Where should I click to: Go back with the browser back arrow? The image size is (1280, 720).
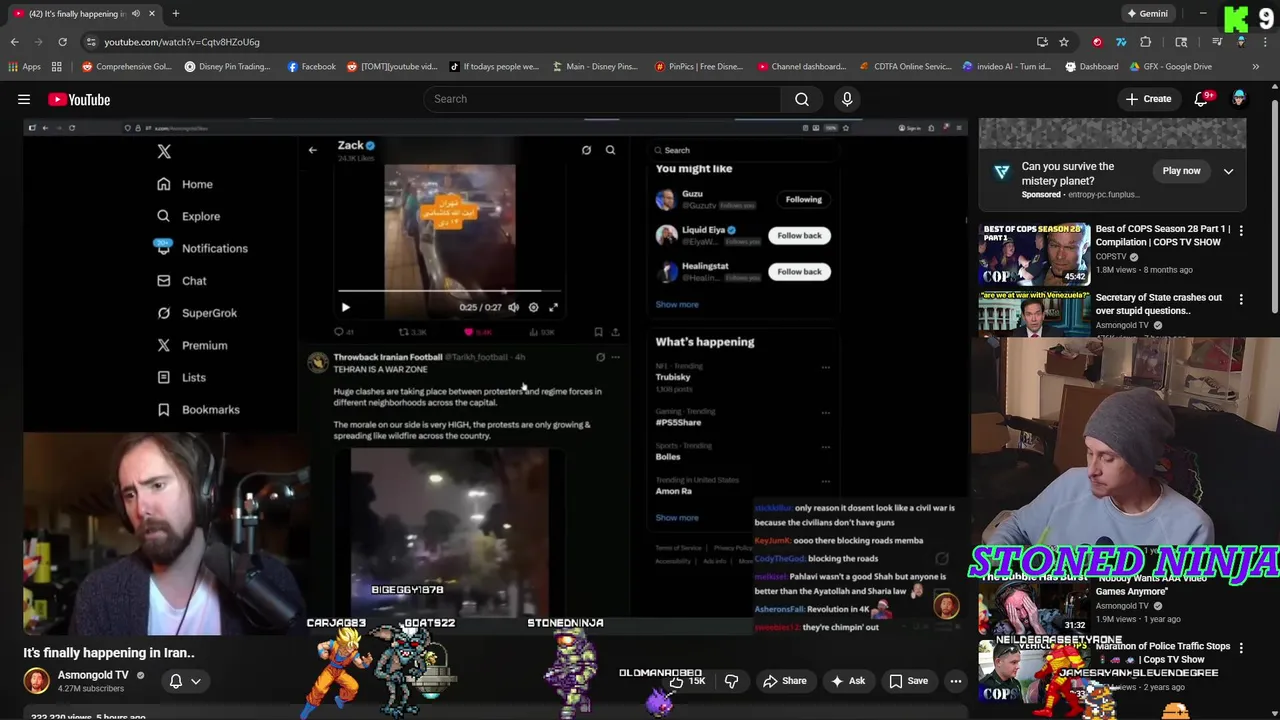click(14, 42)
